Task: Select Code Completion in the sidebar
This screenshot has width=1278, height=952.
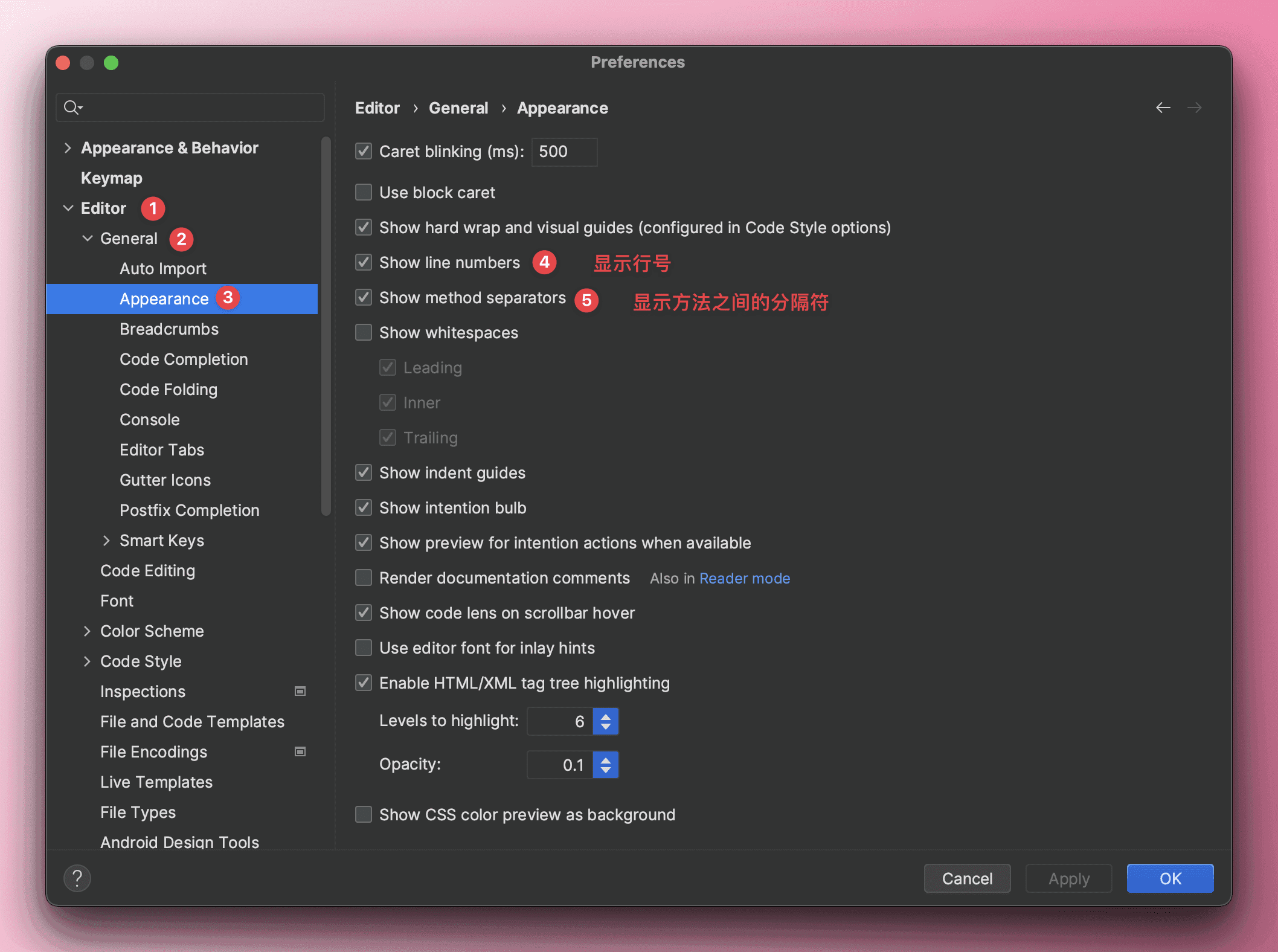Action: [184, 359]
